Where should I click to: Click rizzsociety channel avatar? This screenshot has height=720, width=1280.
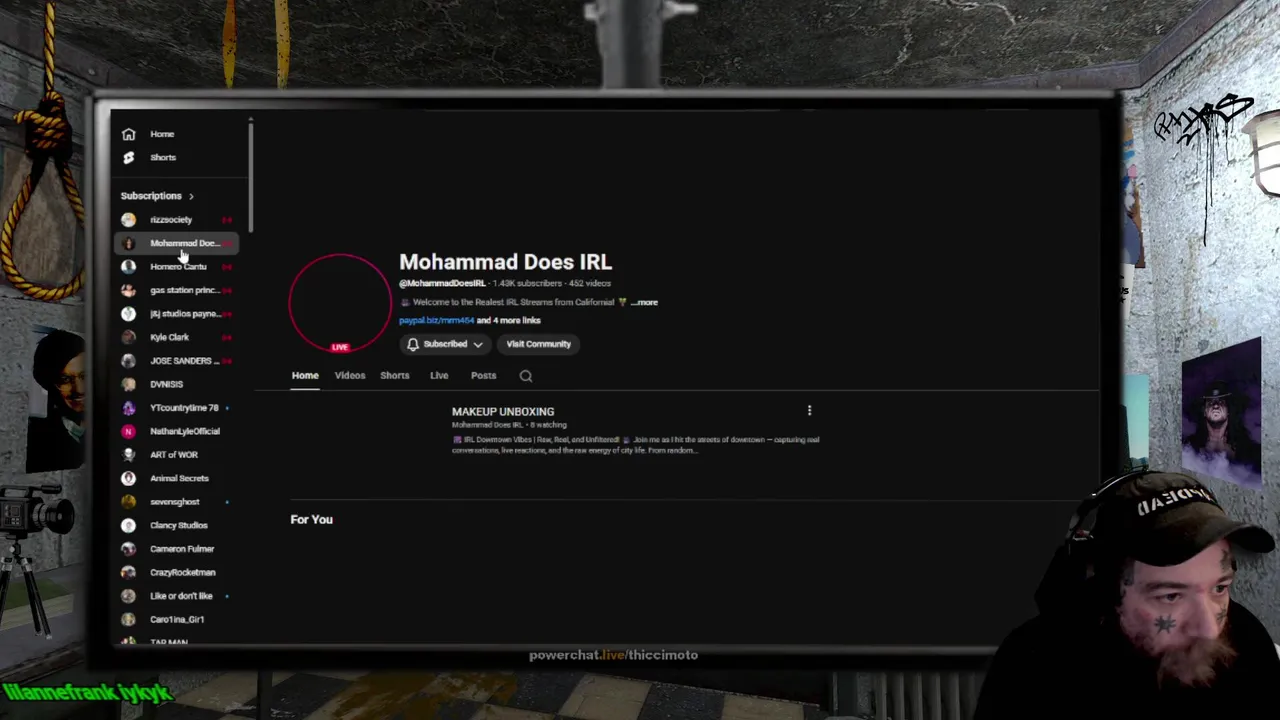(x=128, y=219)
